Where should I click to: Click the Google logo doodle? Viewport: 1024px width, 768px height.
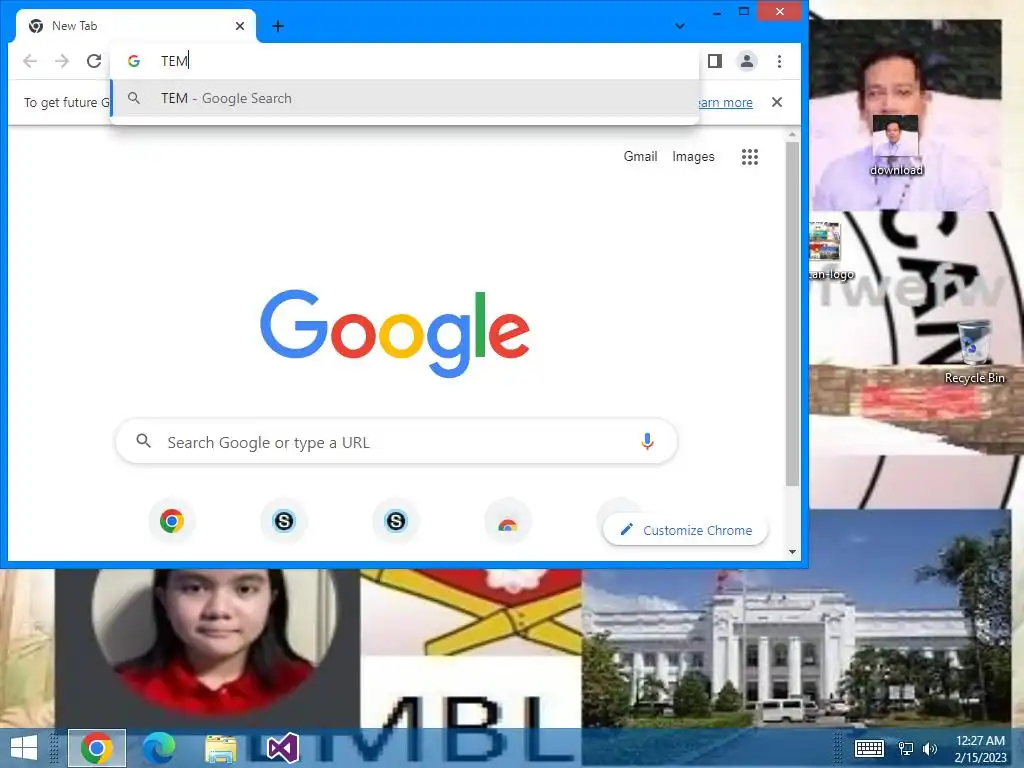[395, 333]
